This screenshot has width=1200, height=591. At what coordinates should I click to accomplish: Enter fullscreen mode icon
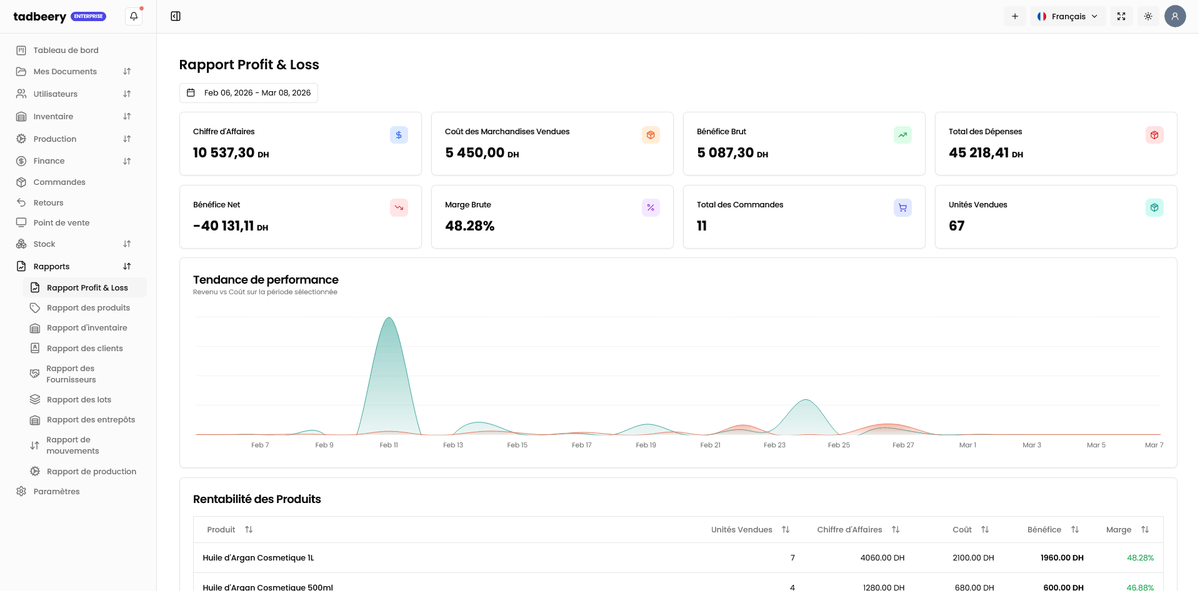(1121, 16)
